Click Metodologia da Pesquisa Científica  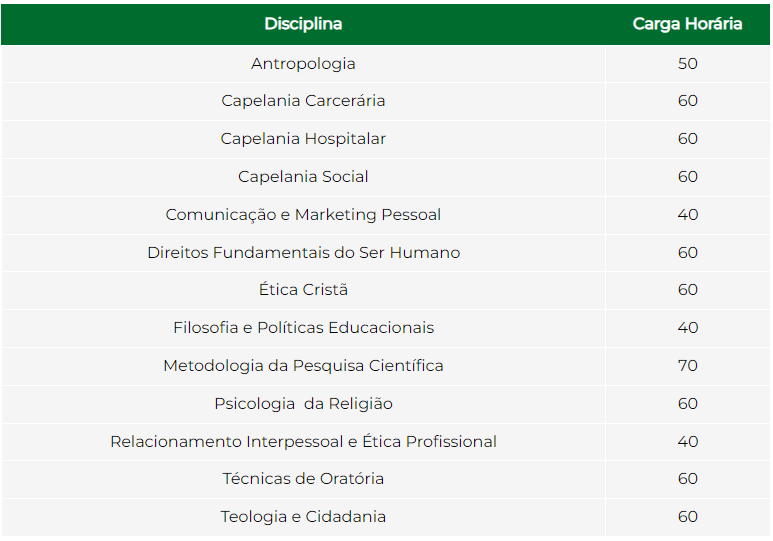[303, 365]
